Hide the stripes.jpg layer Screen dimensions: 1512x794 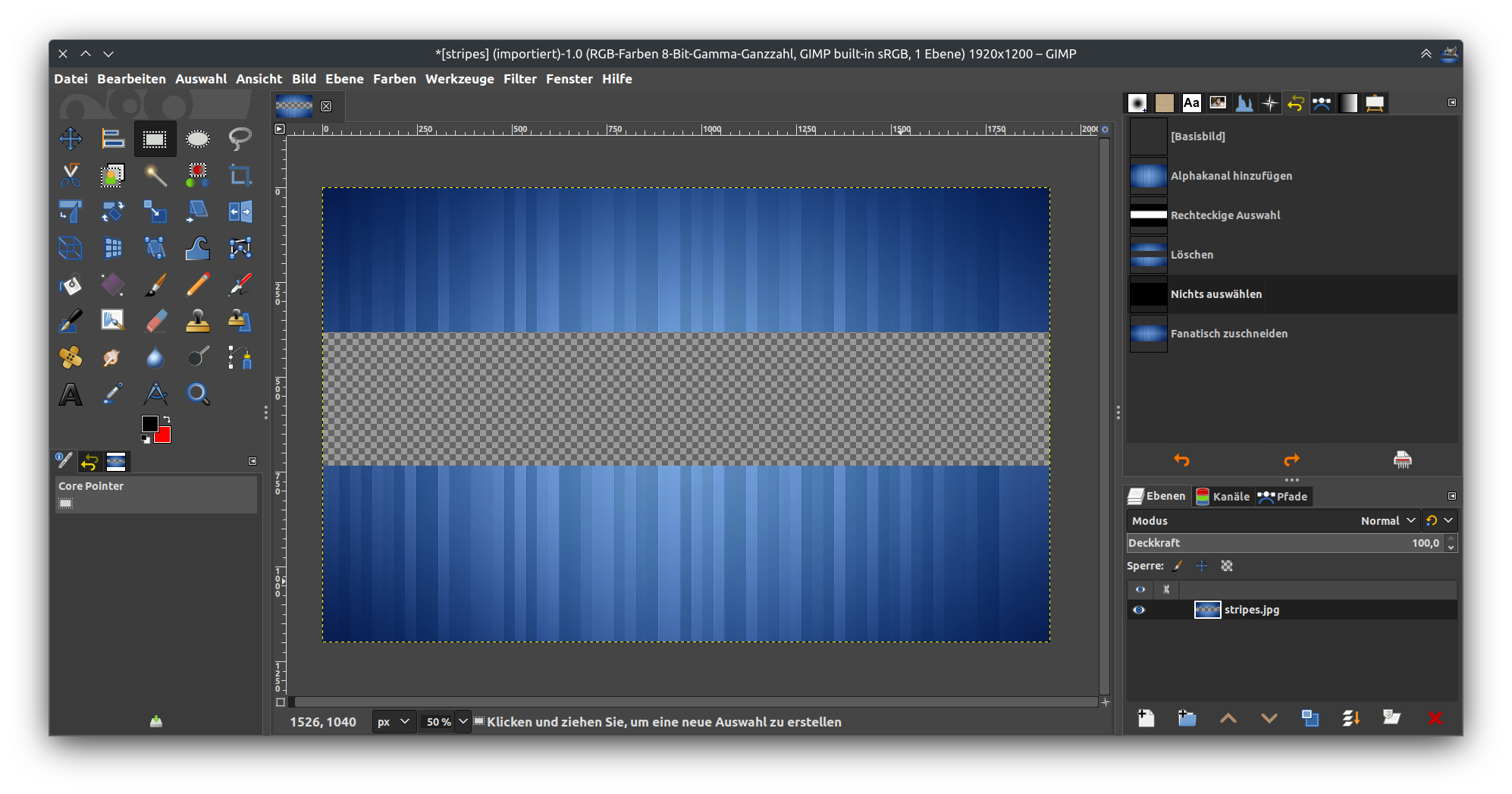(1140, 609)
